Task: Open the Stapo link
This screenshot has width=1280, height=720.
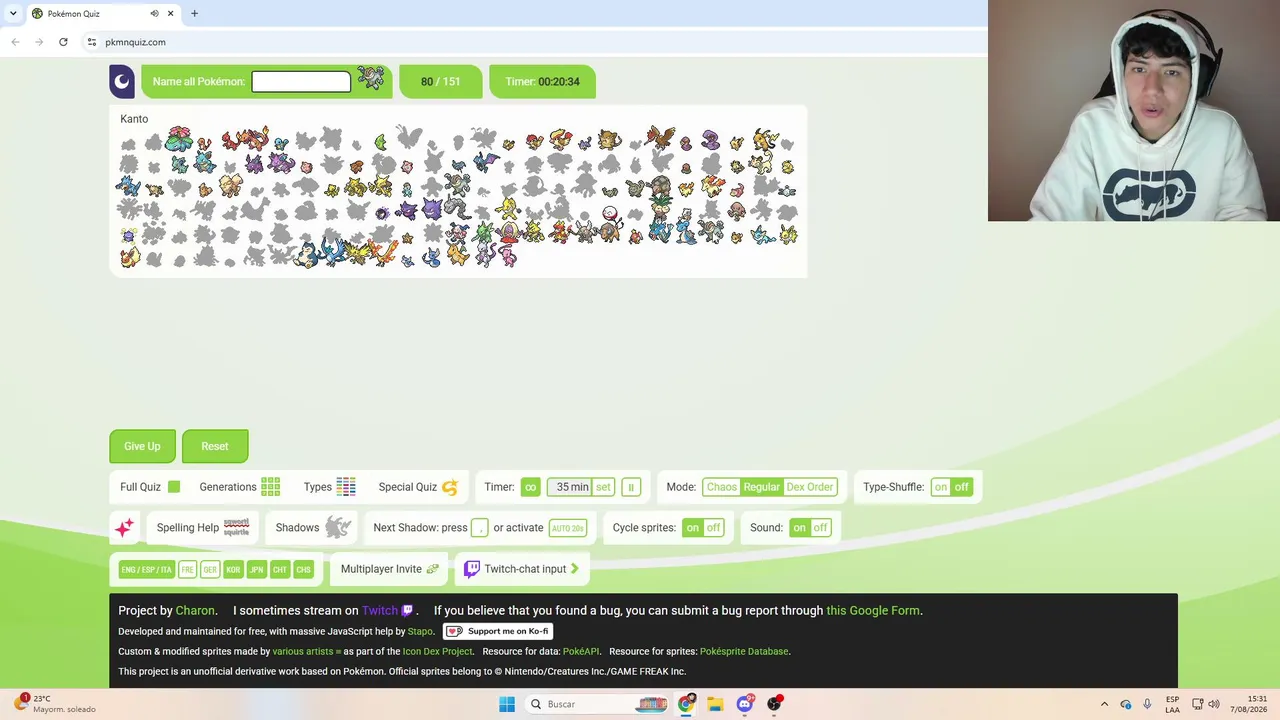Action: tap(420, 631)
